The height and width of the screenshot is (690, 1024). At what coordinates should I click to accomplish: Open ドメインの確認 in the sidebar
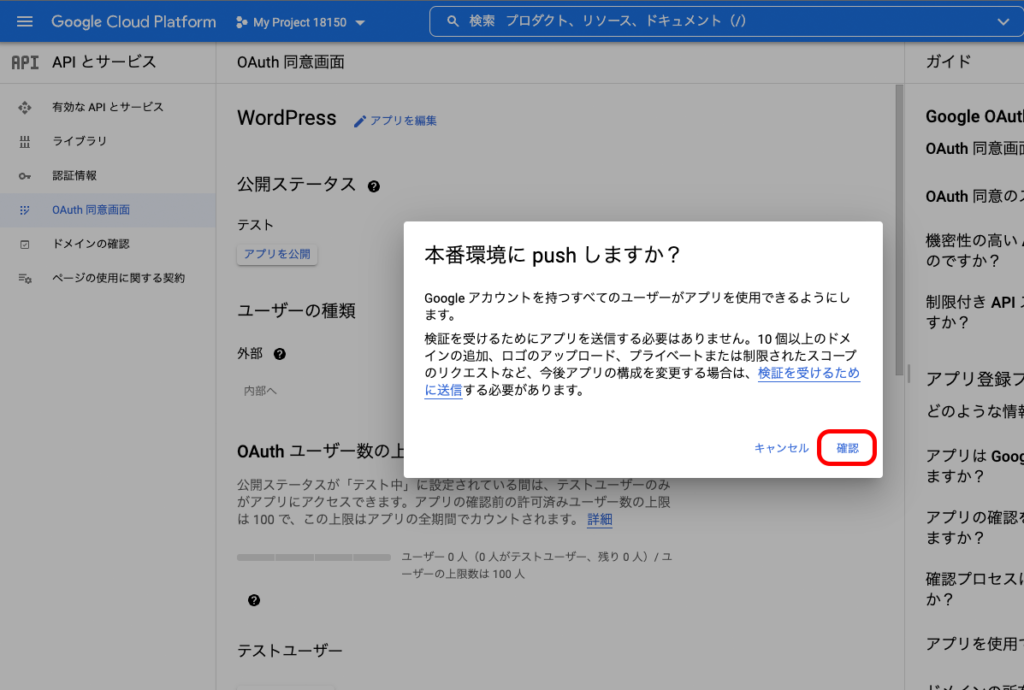click(x=90, y=244)
